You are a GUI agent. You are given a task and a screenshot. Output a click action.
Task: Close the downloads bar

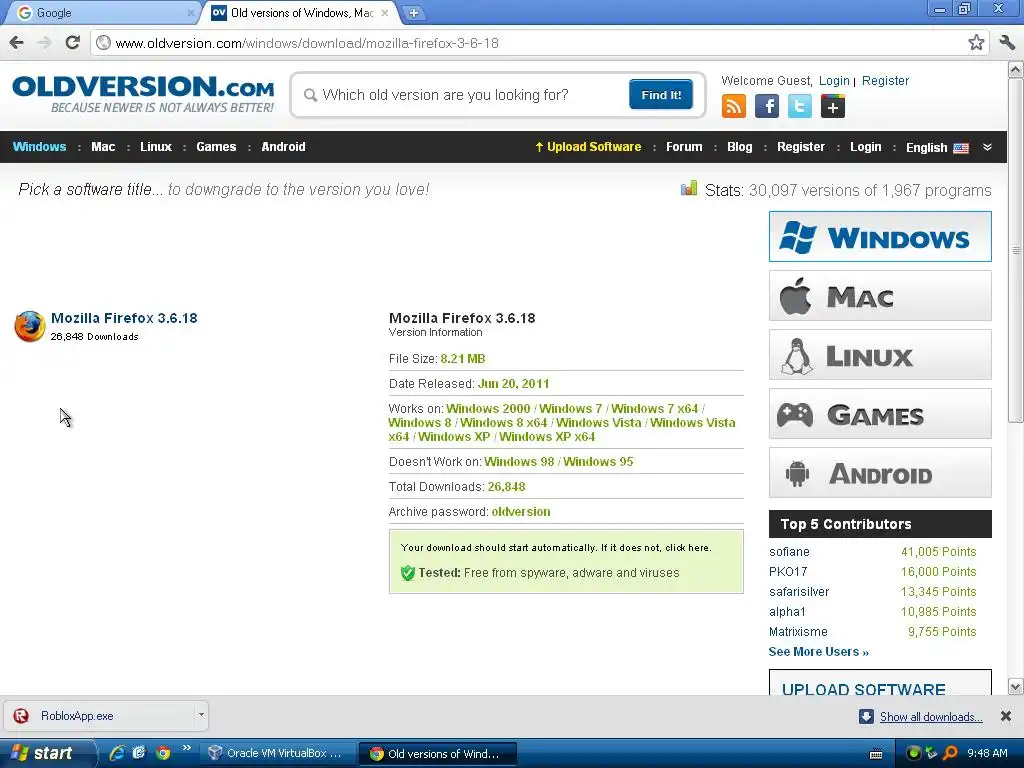pos(1006,716)
